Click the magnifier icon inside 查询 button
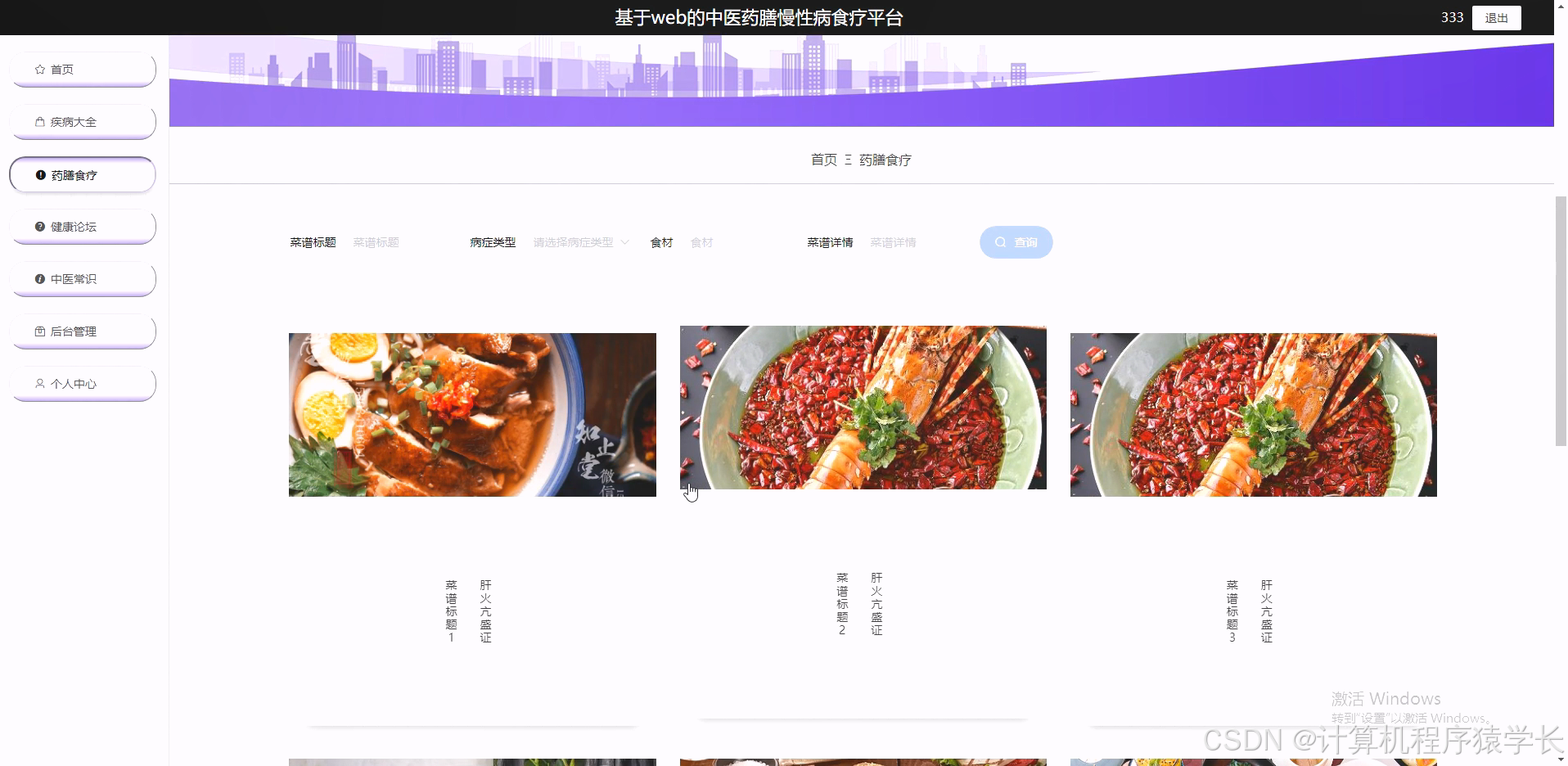The height and width of the screenshot is (766, 1568). click(1001, 241)
